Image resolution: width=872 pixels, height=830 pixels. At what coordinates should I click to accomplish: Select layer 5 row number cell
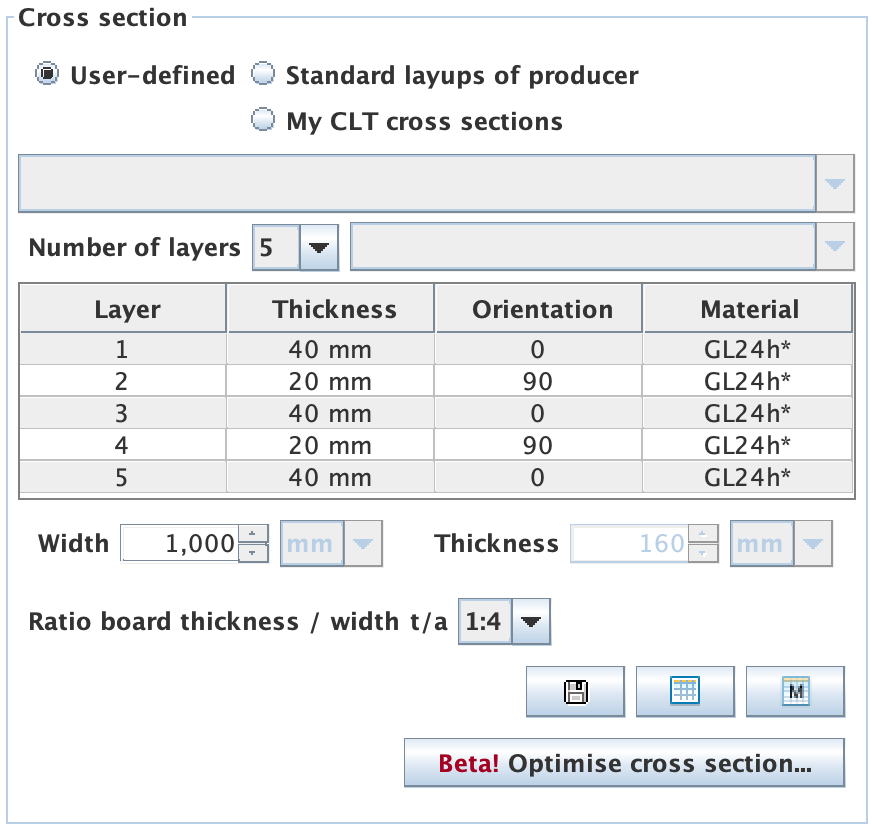tap(122, 477)
